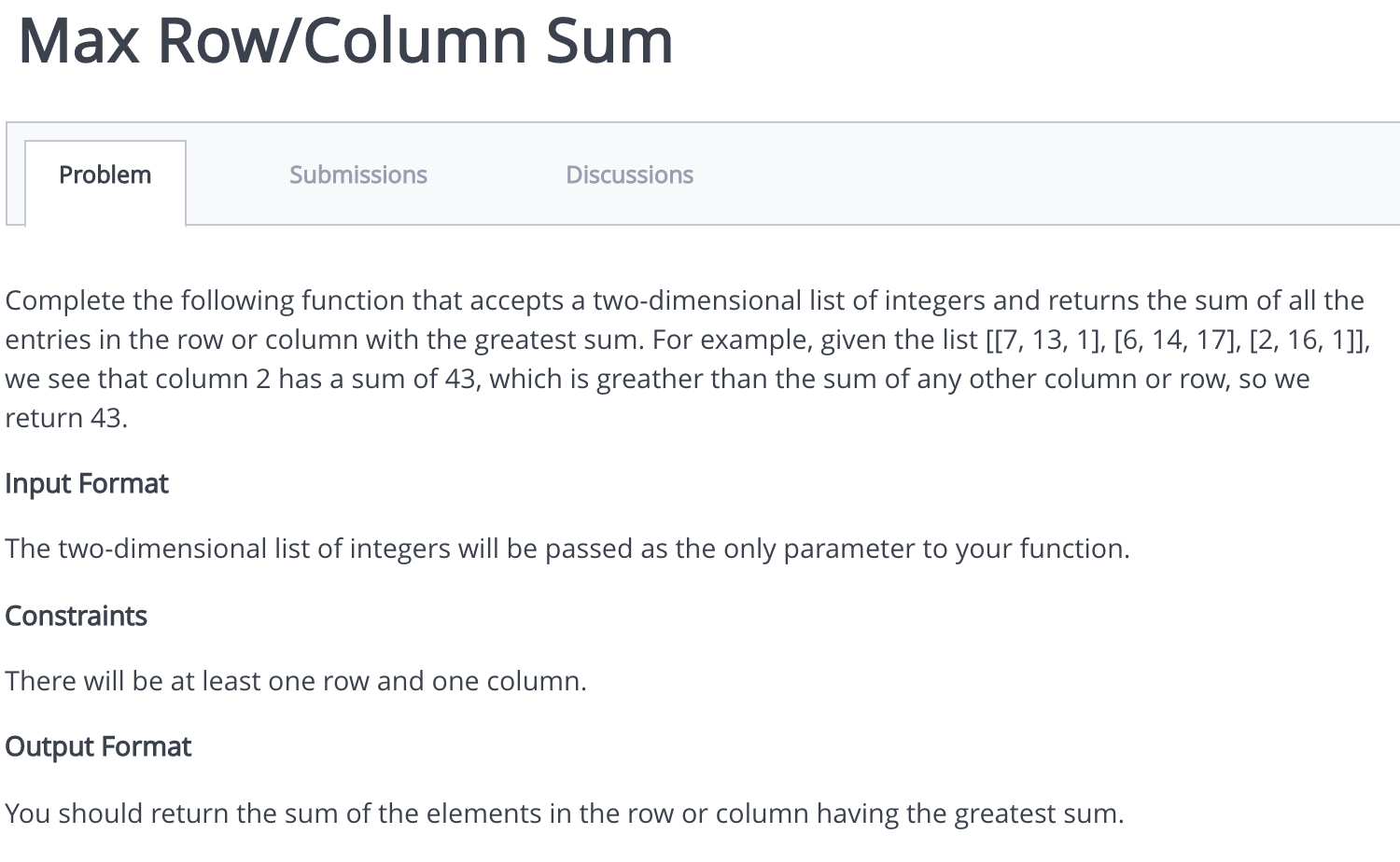Image resolution: width=1400 pixels, height=862 pixels.
Task: Select the Output Format heading
Action: (98, 747)
